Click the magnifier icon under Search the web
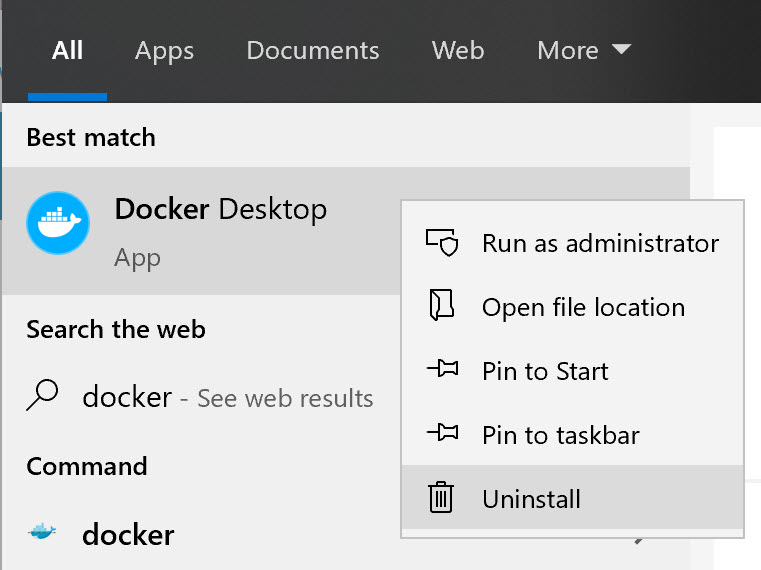The width and height of the screenshot is (761, 570). click(x=43, y=397)
